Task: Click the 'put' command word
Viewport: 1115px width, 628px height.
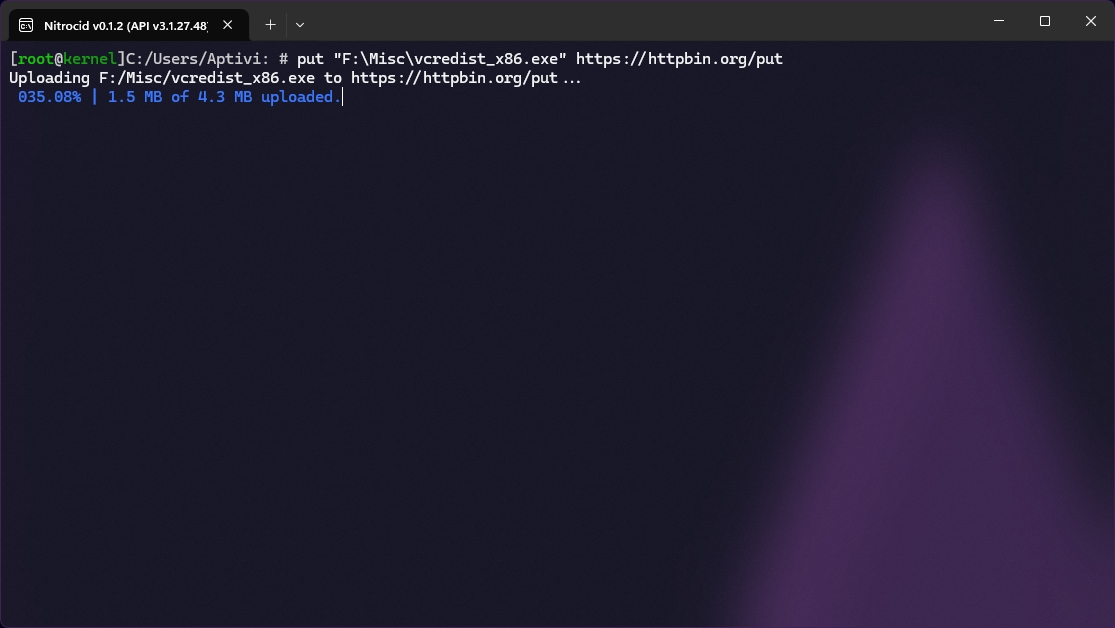Action: pyautogui.click(x=310, y=59)
